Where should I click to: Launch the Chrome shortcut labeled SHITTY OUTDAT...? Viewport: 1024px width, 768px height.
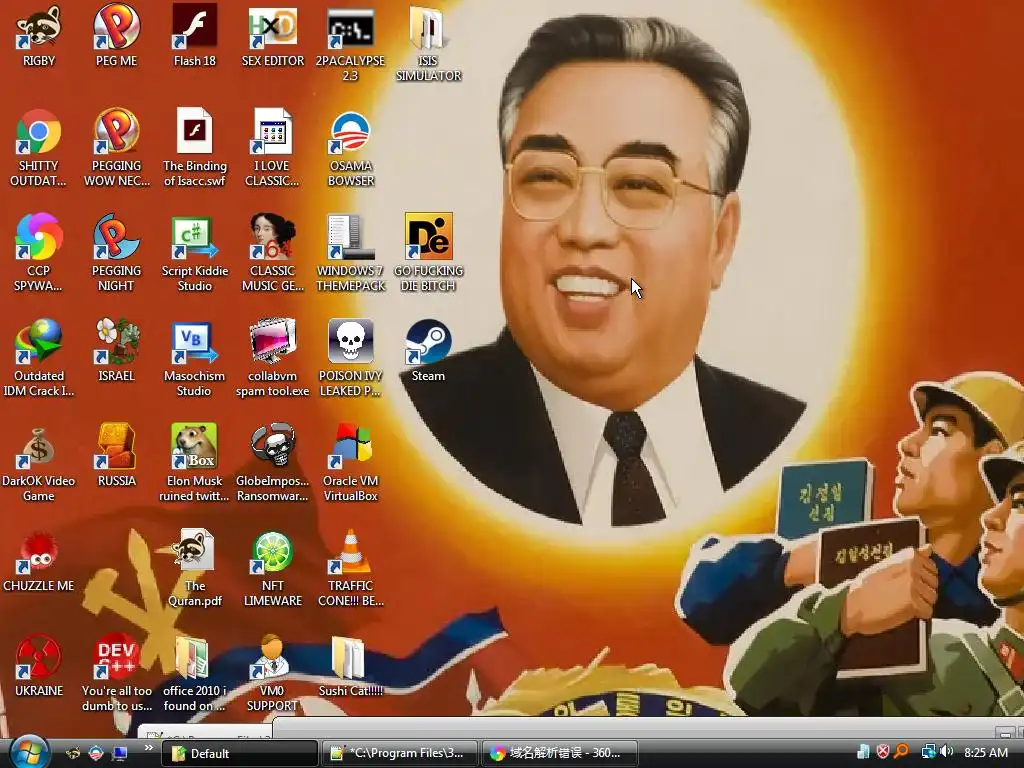(x=39, y=148)
